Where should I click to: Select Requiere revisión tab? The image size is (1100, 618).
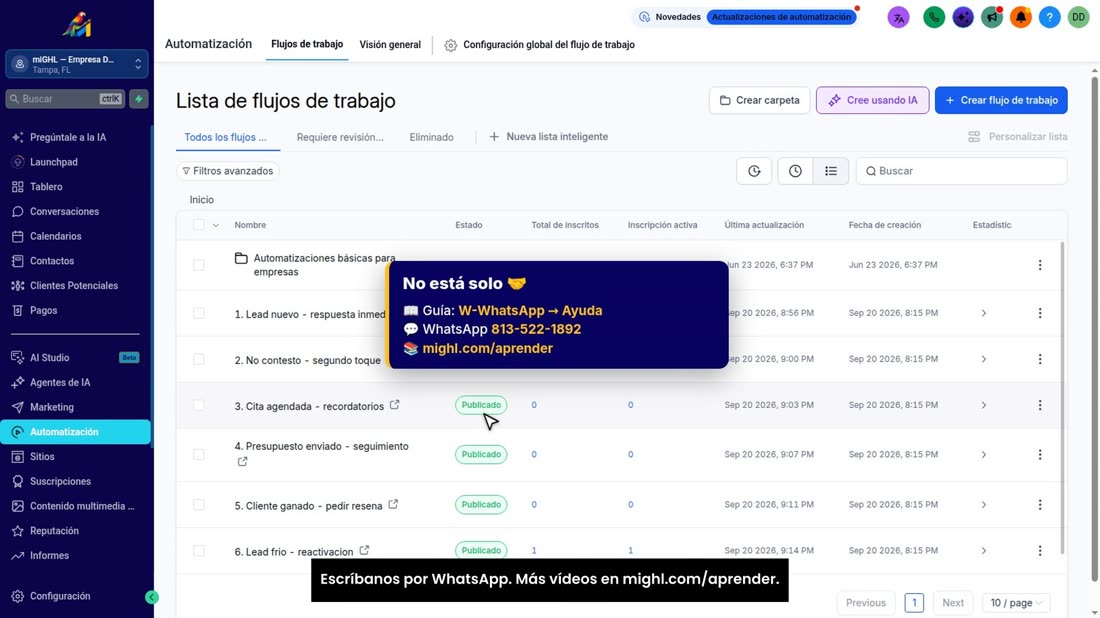(x=340, y=137)
